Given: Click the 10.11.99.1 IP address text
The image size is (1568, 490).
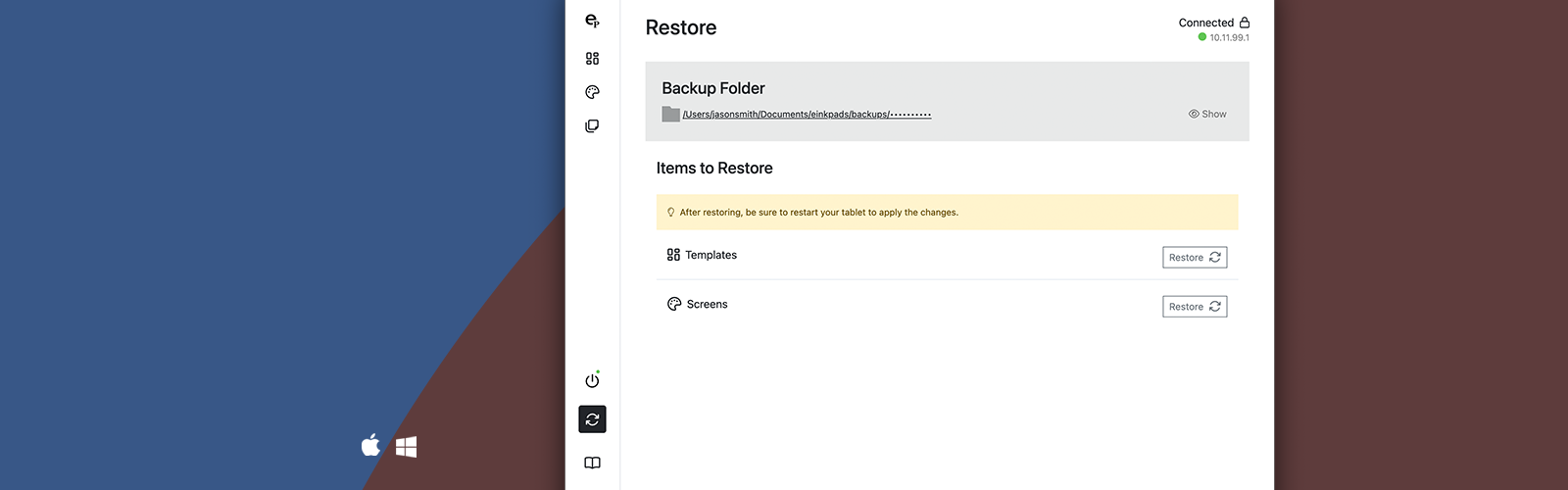Looking at the screenshot, I should [x=1229, y=38].
